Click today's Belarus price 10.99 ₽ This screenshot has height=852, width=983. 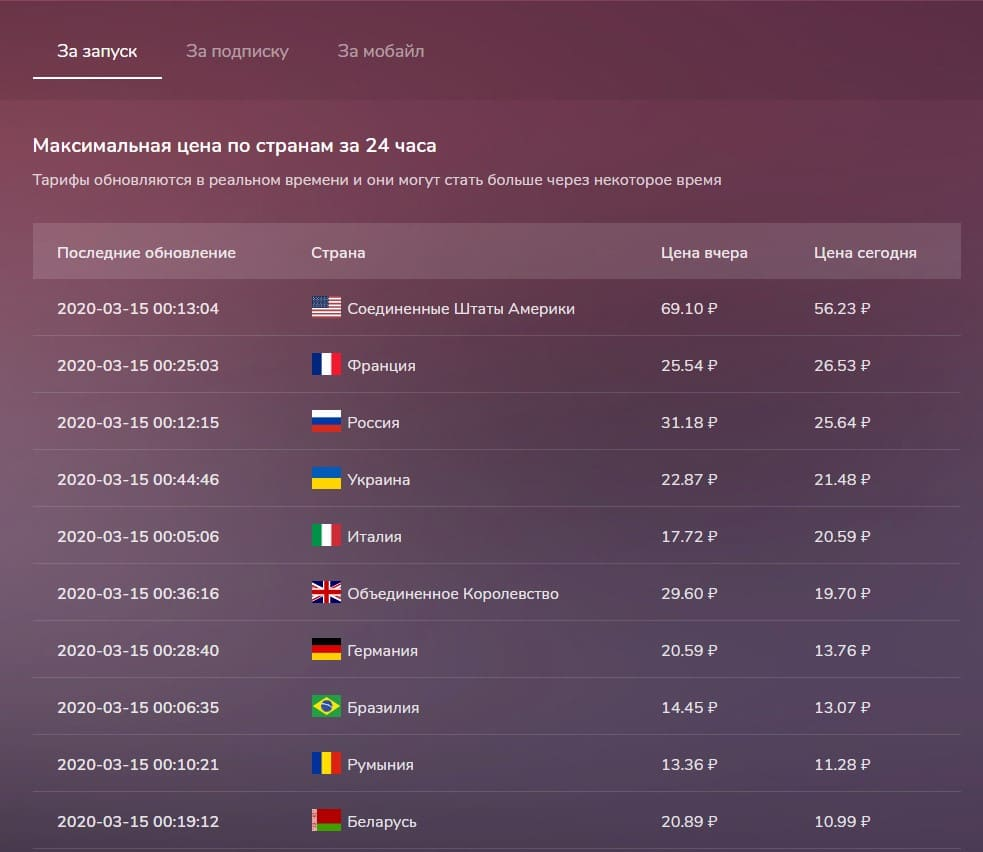click(842, 822)
